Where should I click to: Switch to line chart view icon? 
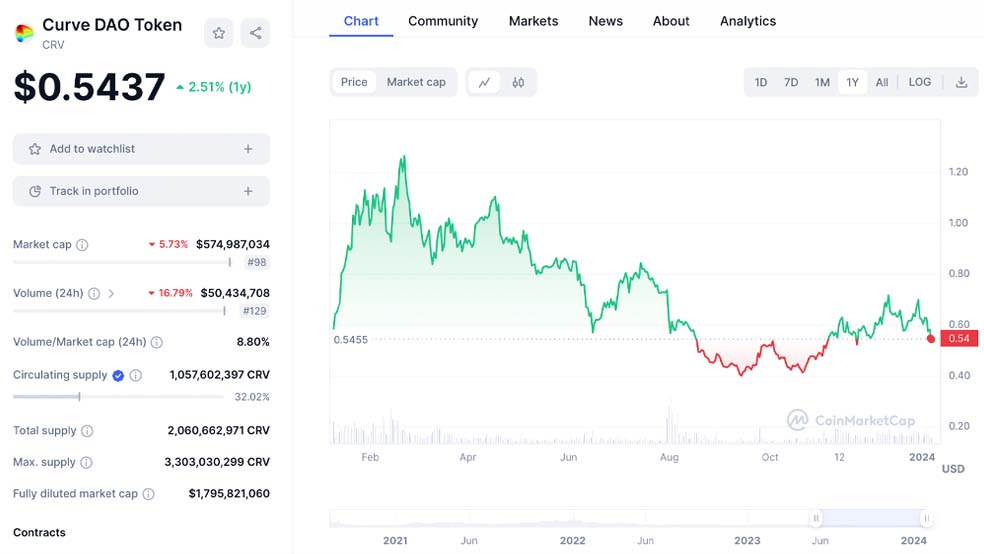[x=484, y=82]
